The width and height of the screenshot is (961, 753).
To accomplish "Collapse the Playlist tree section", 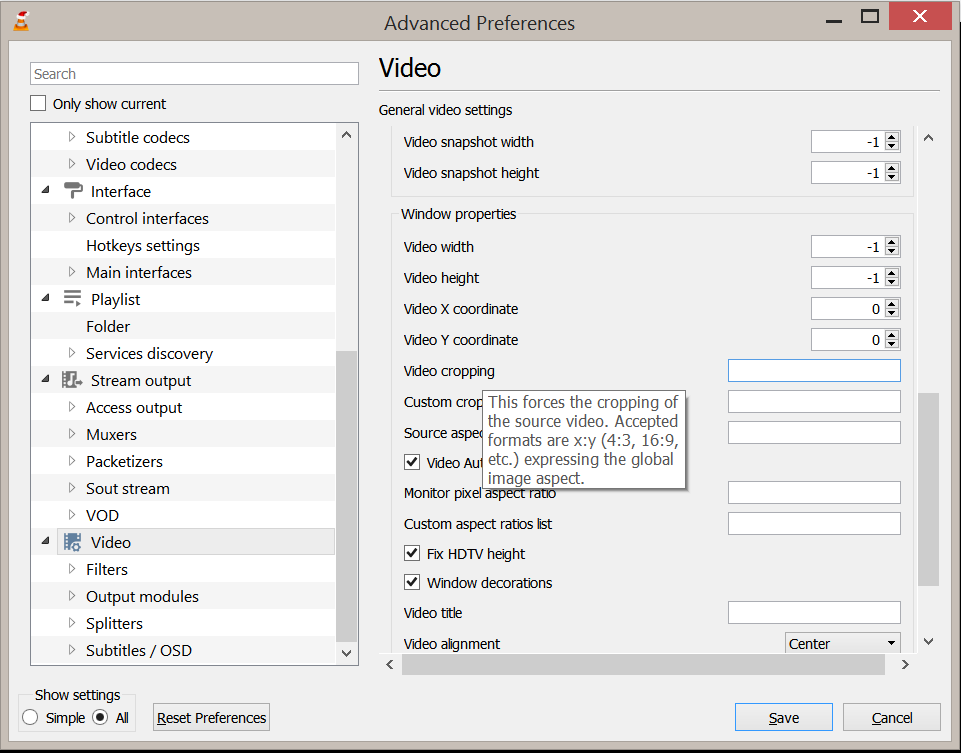I will click(x=46, y=298).
